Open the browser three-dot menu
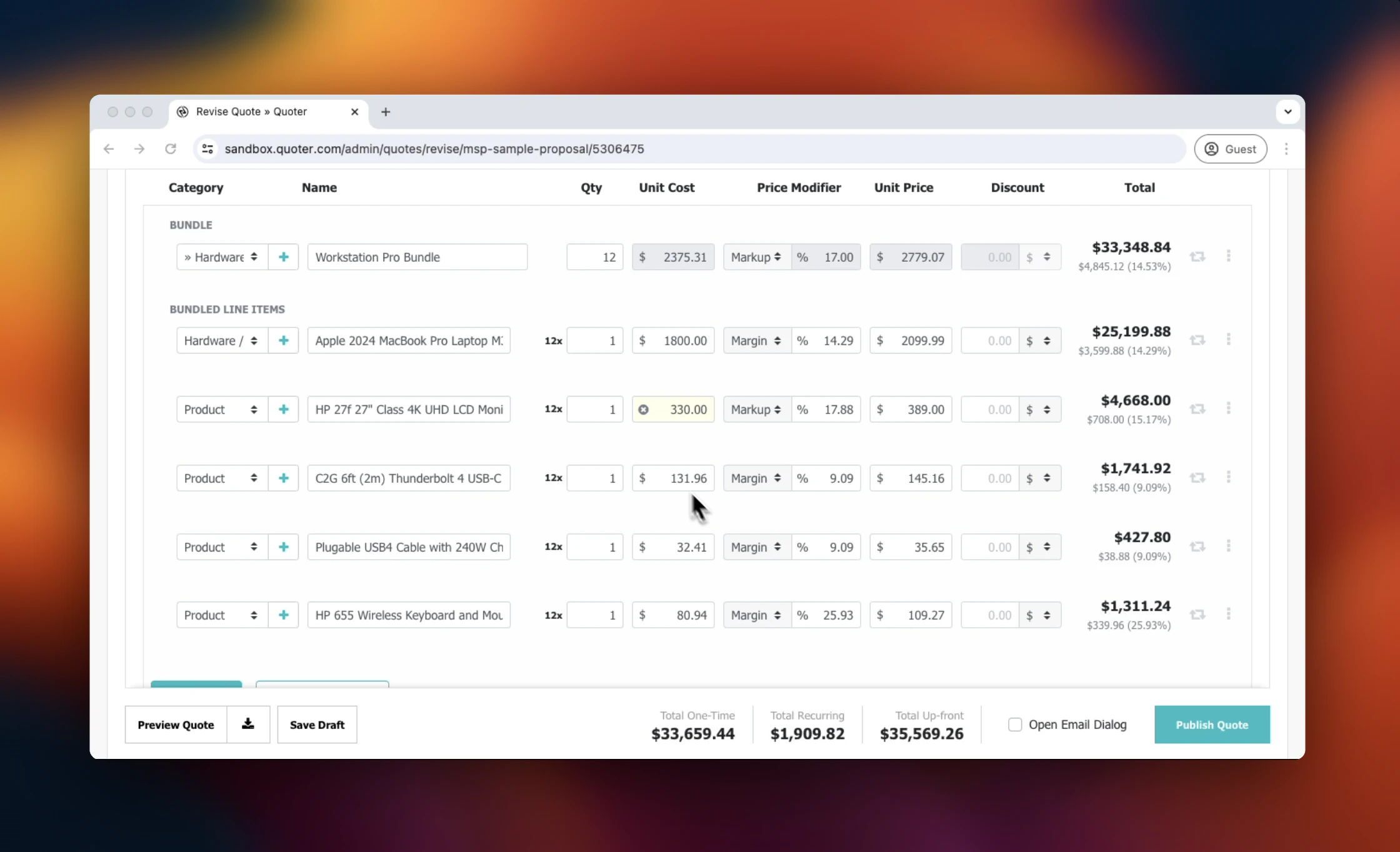This screenshot has height=852, width=1400. tap(1286, 149)
